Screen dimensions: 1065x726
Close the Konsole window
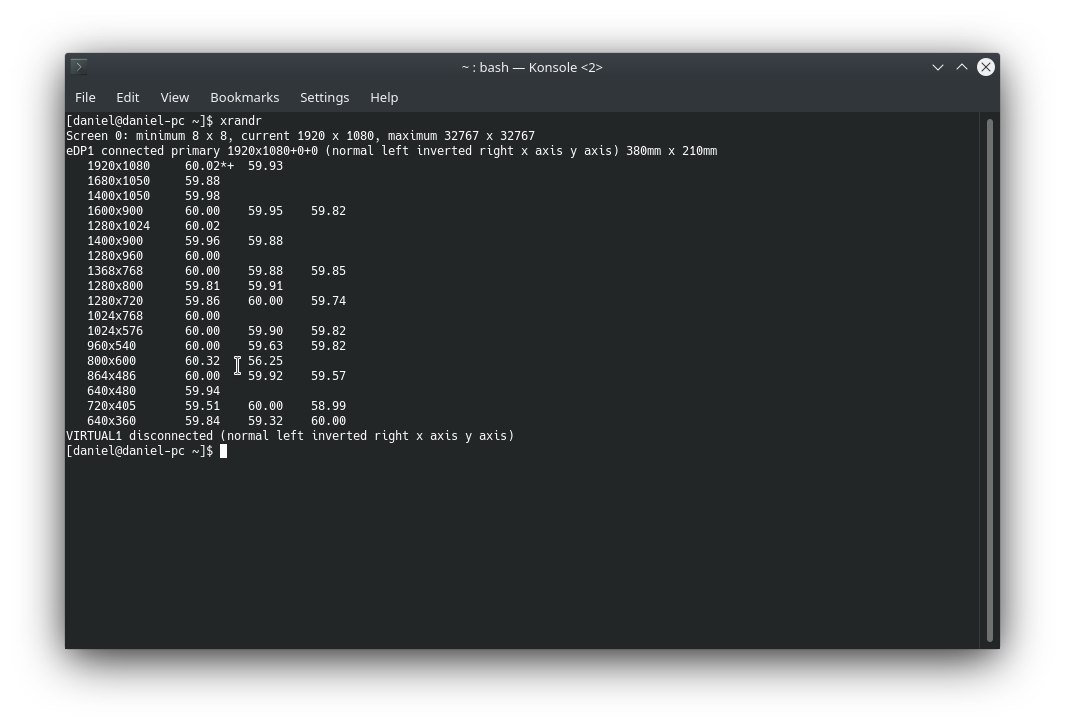click(986, 67)
